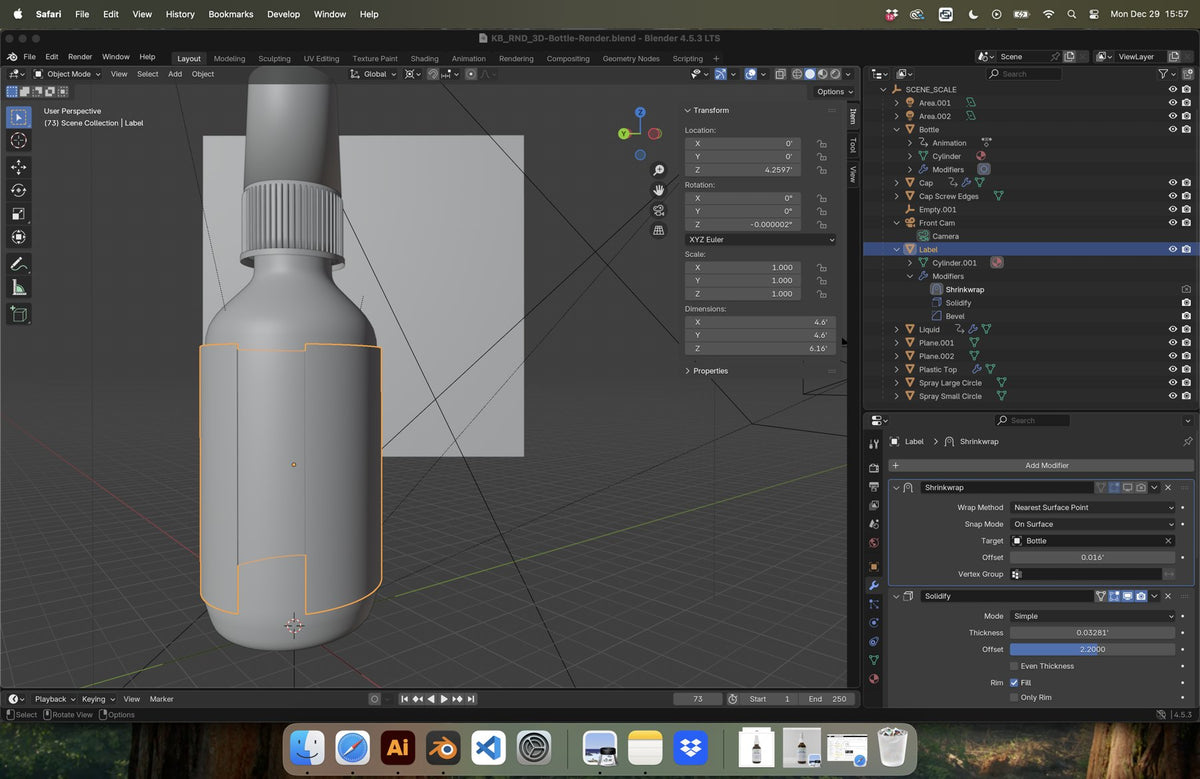Hide the Cap object in viewport

pyautogui.click(x=1172, y=183)
